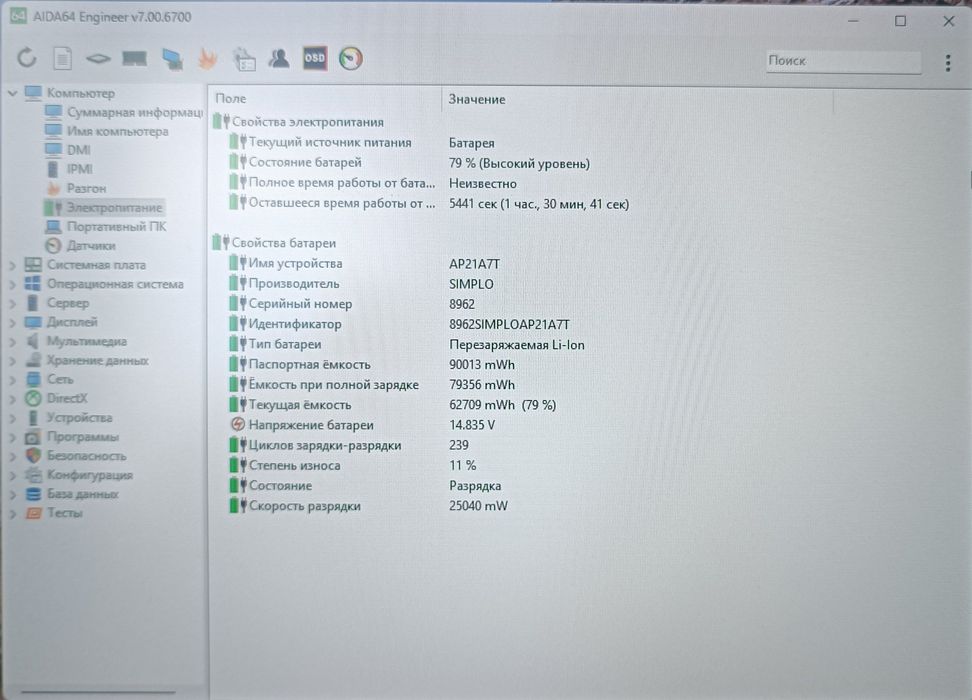The image size is (972, 700).
Task: Select Суммарная информация in the tree
Action: pyautogui.click(x=124, y=112)
